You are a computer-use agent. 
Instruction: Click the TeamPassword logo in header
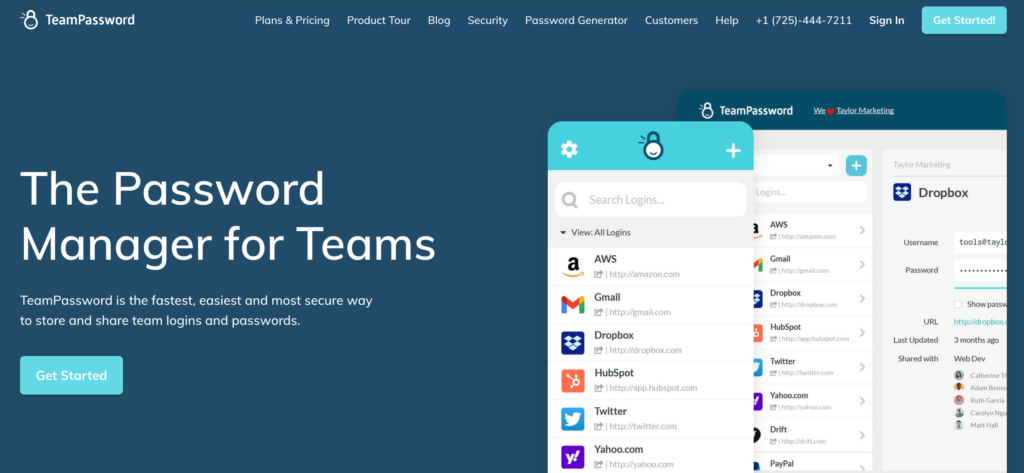coord(78,20)
